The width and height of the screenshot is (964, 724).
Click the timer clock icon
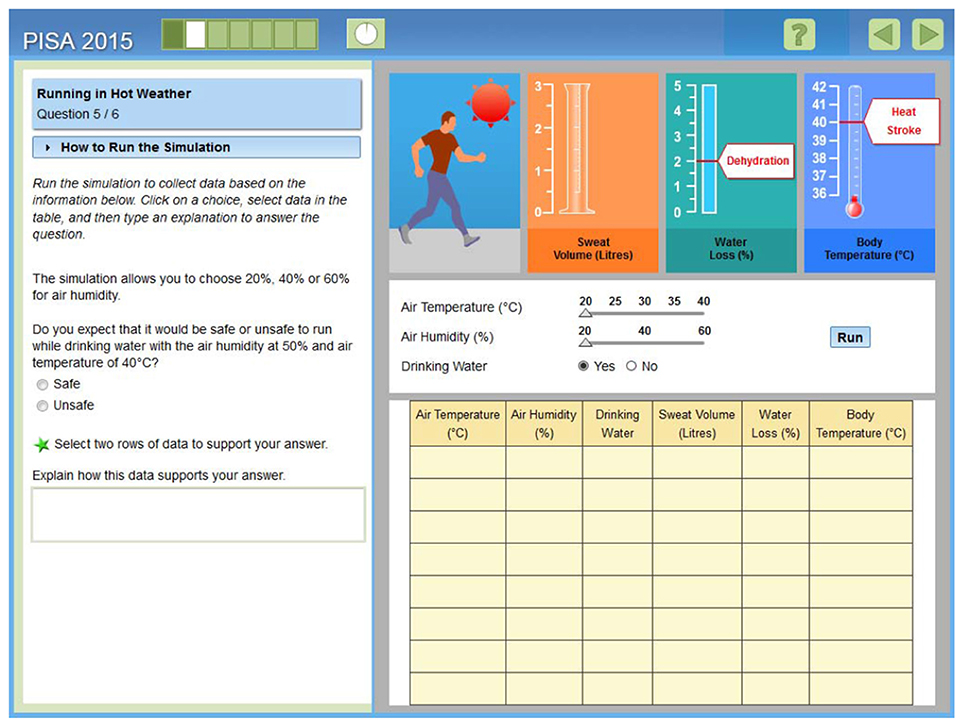pos(366,34)
